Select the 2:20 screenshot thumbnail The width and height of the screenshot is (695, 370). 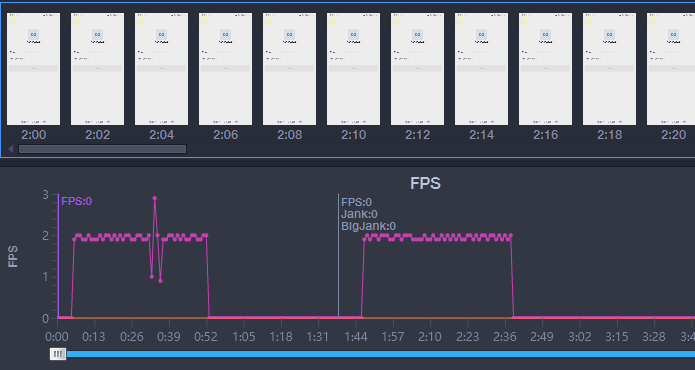tap(671, 69)
